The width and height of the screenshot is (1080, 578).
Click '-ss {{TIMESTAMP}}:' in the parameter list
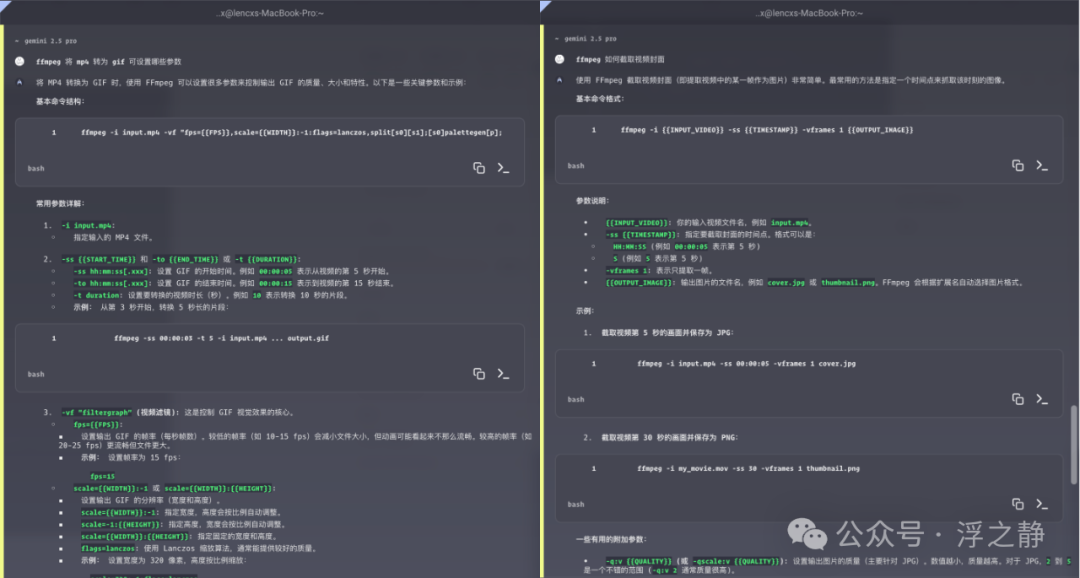(641, 234)
